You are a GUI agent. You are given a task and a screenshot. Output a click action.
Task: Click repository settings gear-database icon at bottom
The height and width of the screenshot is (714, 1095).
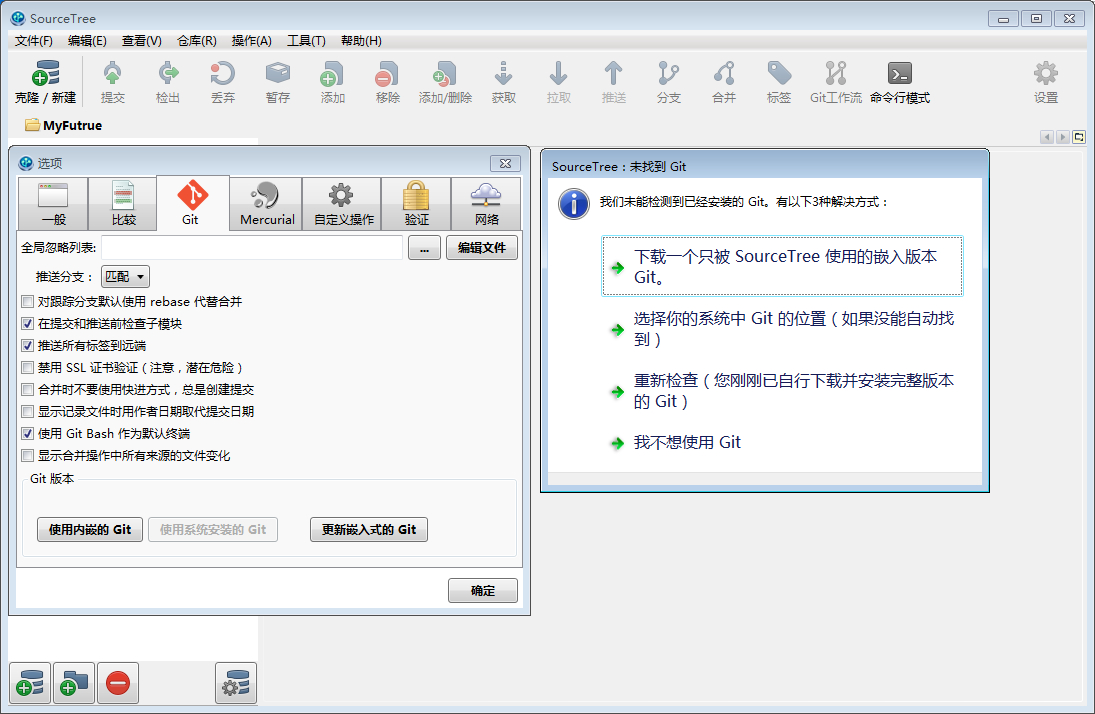(x=236, y=683)
